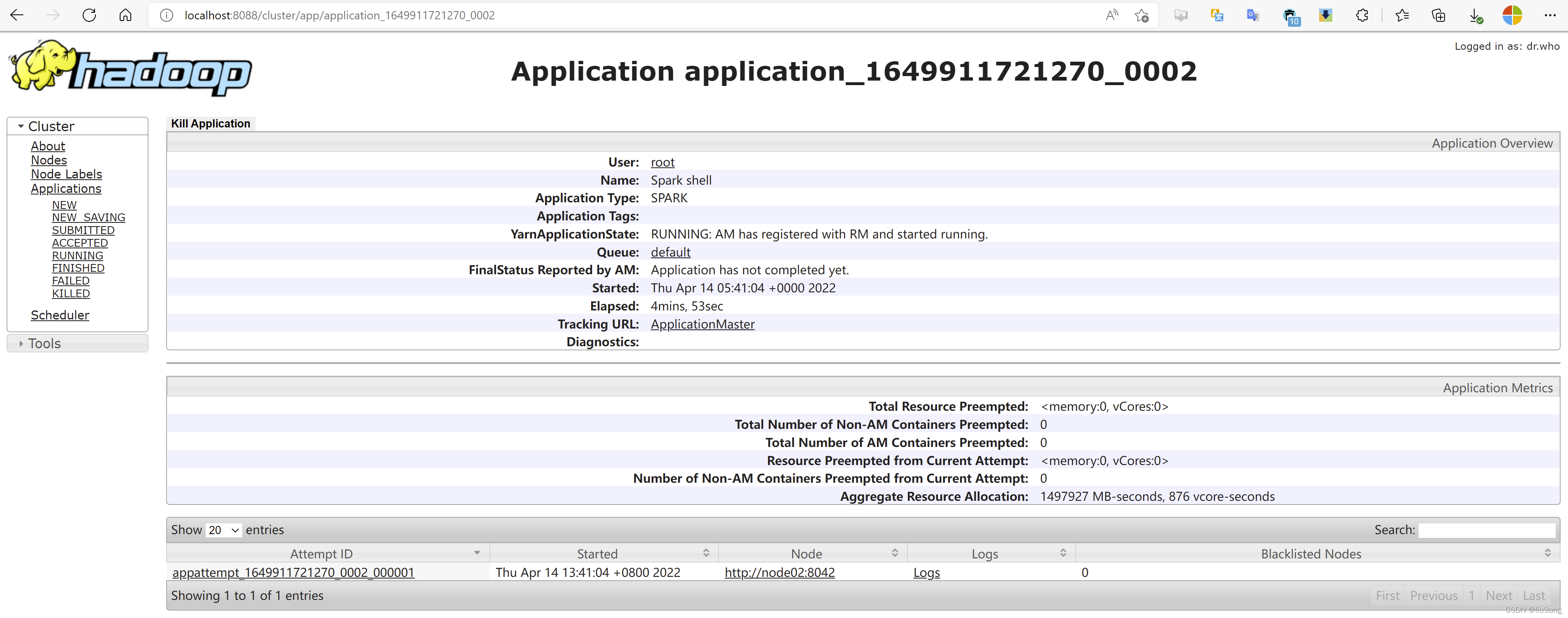Filter applications by ACCEPTED state
The image size is (1568, 618).
[80, 243]
